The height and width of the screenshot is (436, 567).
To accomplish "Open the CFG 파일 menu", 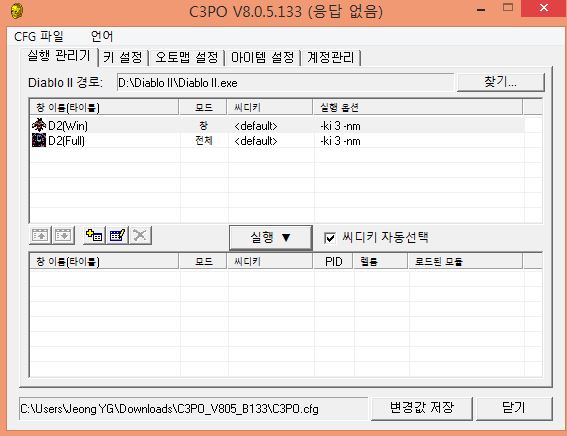I will pyautogui.click(x=39, y=37).
